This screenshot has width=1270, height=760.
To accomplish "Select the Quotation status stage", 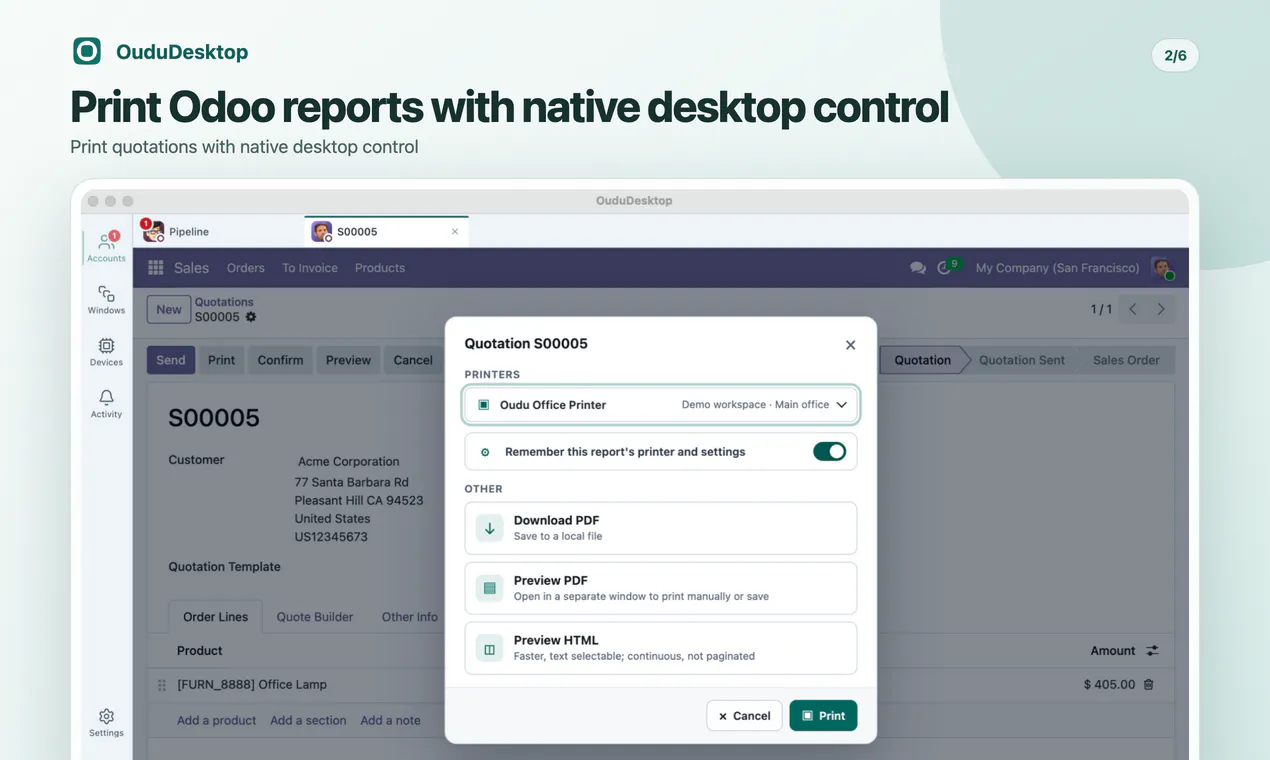I will [922, 360].
